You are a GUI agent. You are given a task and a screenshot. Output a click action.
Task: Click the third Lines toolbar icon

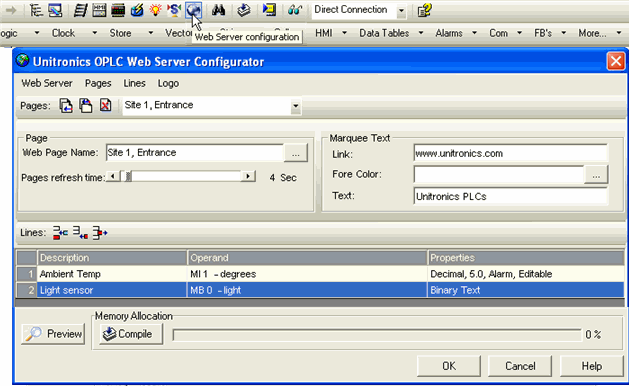point(100,232)
